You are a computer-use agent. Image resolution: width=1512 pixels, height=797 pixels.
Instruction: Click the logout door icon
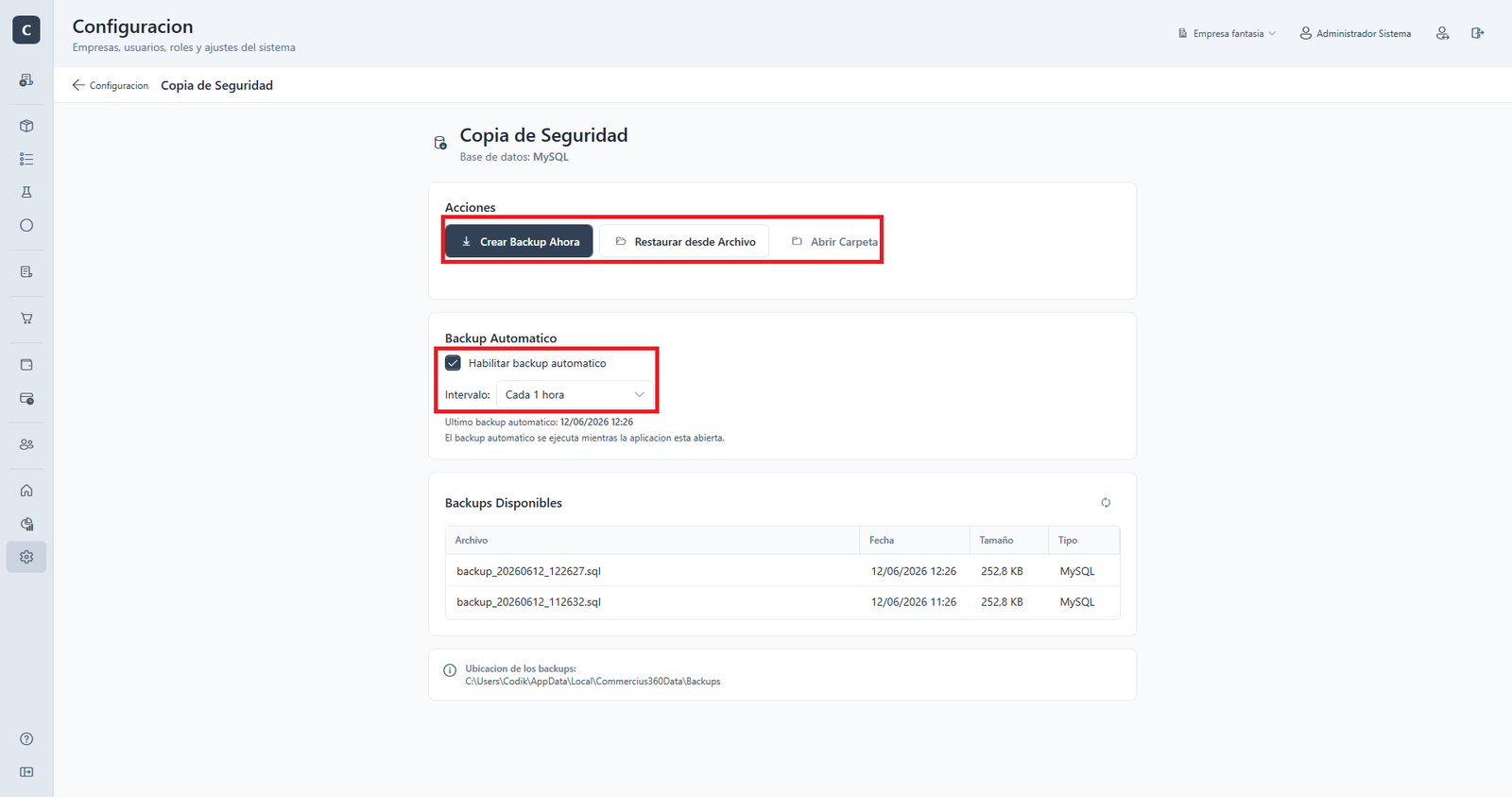coord(1477,33)
